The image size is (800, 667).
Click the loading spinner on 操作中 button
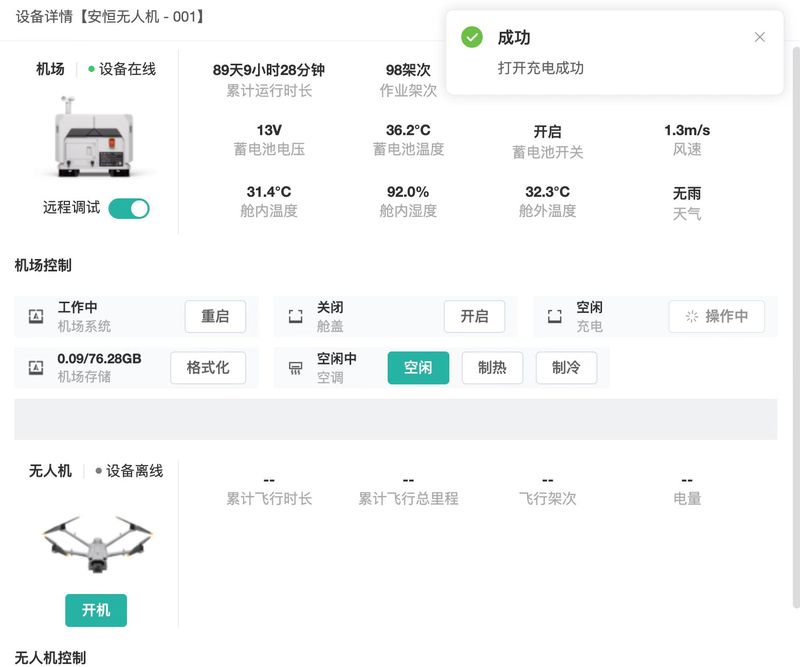691,317
